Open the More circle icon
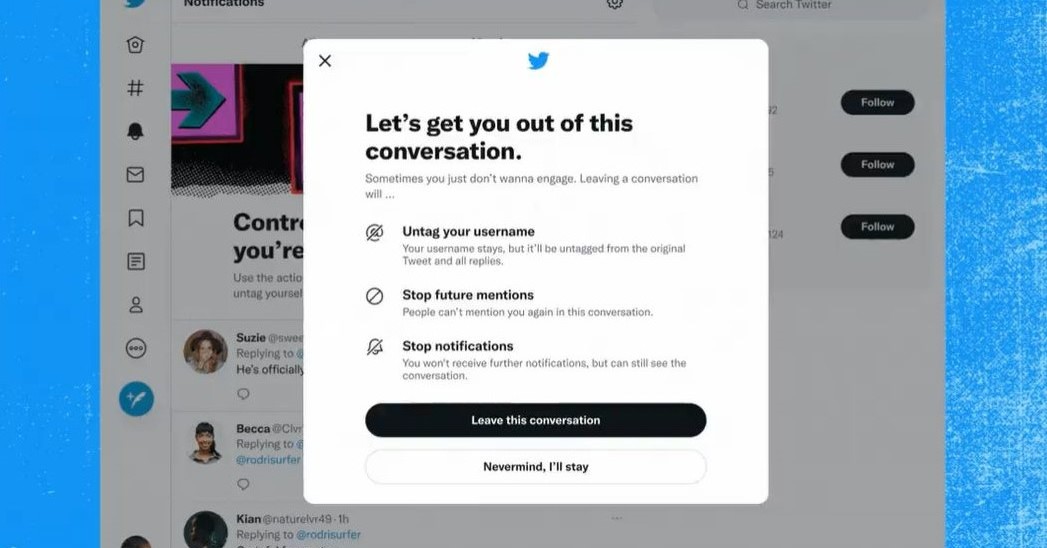Image resolution: width=1047 pixels, height=548 pixels. [x=136, y=348]
